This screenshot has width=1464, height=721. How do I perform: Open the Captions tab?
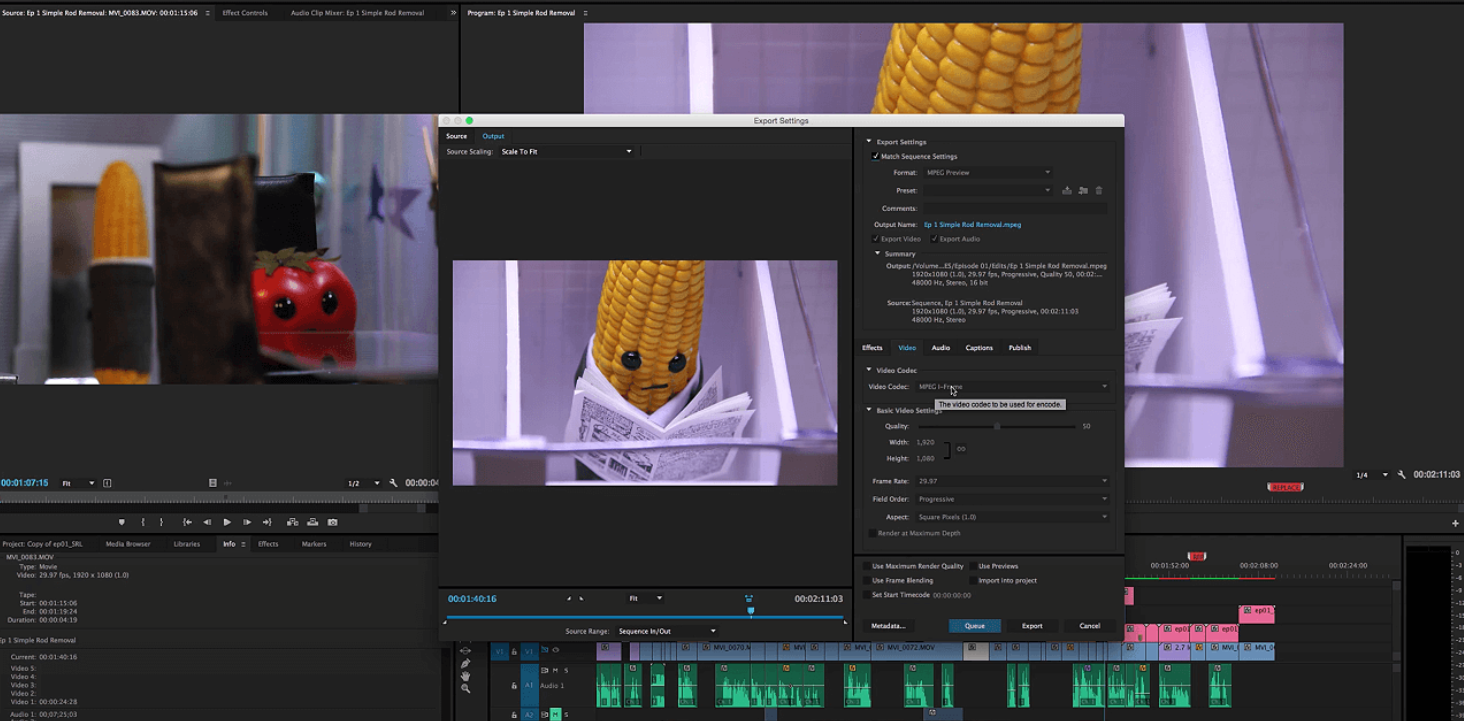(x=979, y=348)
